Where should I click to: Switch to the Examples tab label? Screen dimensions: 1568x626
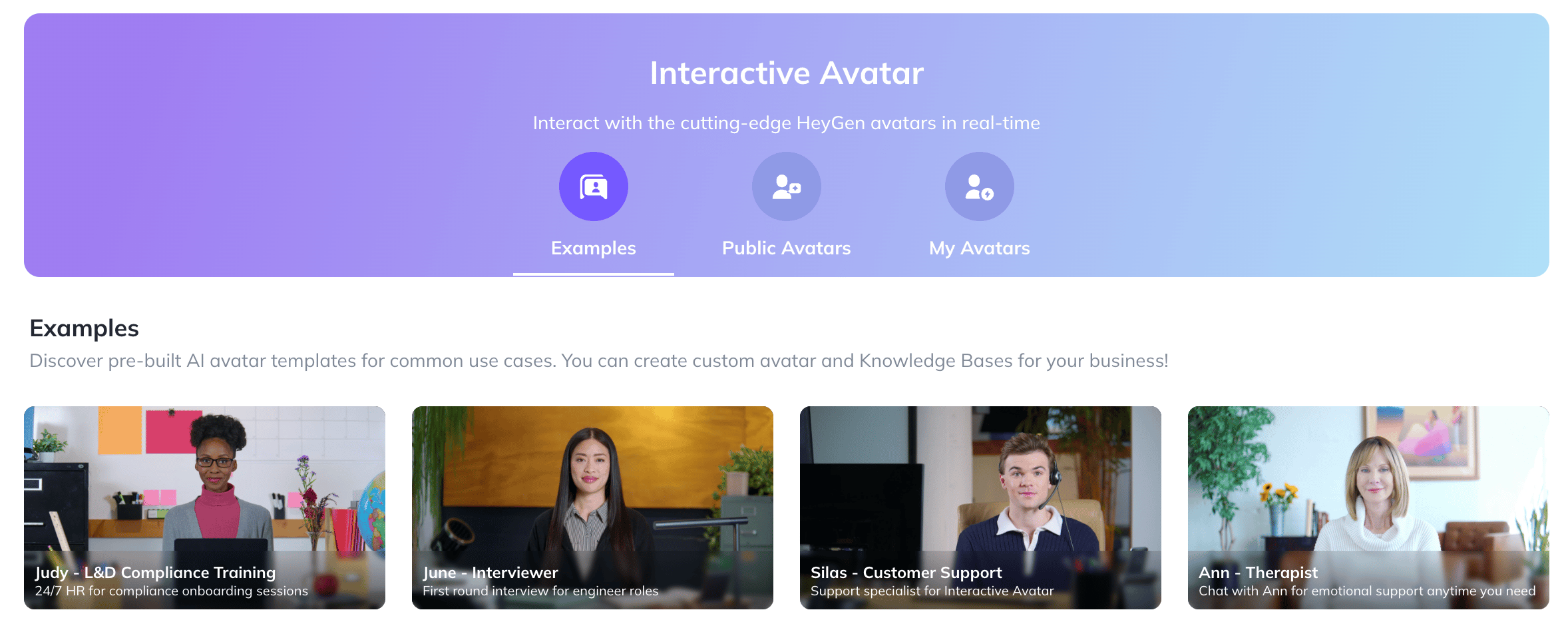click(593, 248)
